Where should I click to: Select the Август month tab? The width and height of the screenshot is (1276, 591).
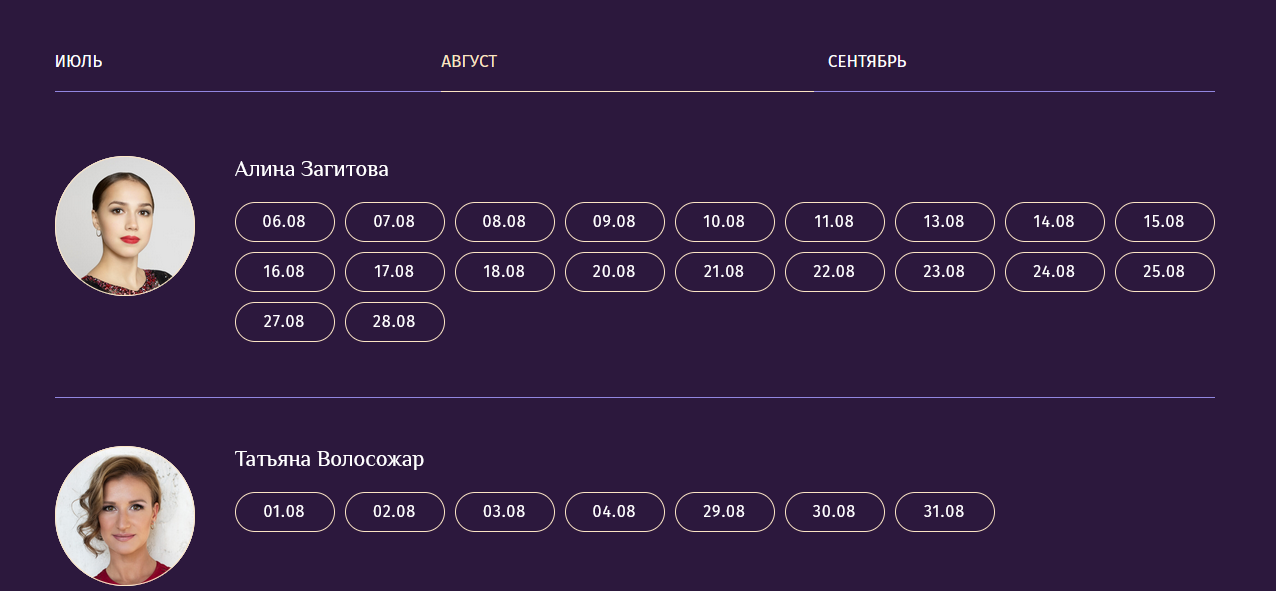469,62
